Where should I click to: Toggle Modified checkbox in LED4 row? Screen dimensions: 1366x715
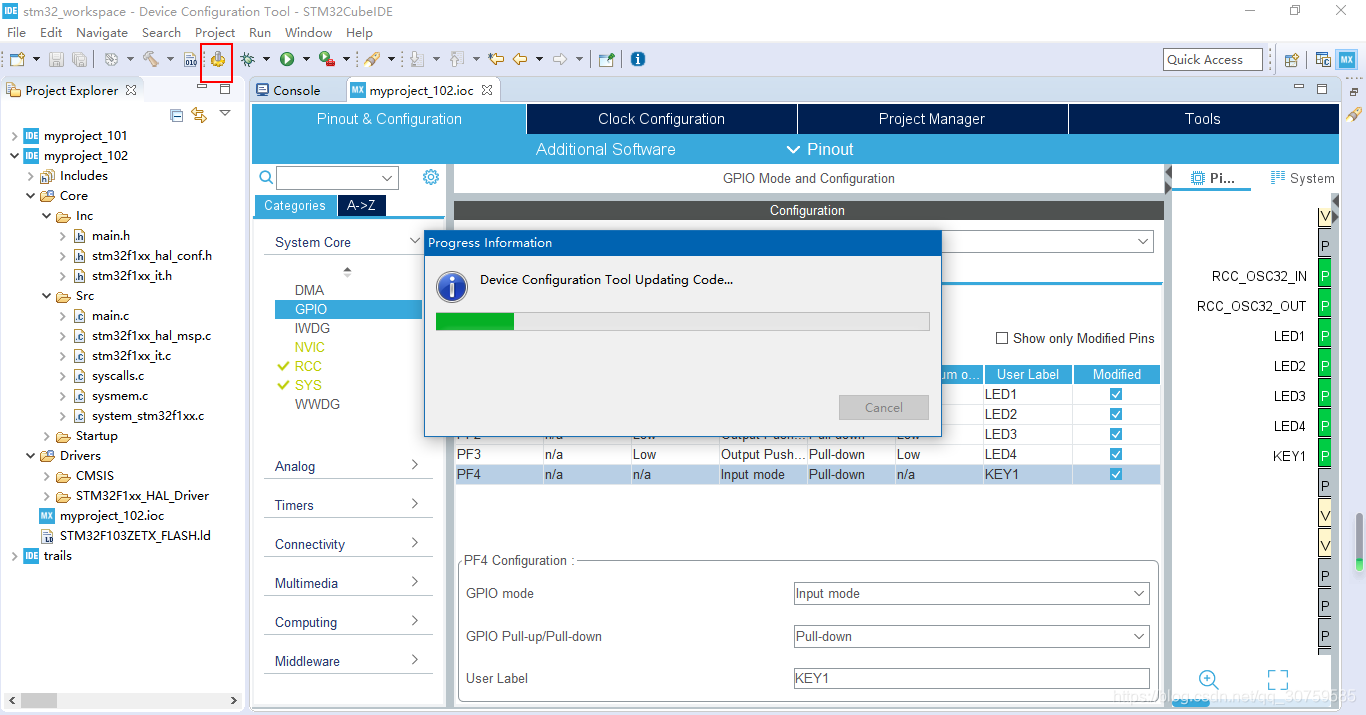(1116, 454)
